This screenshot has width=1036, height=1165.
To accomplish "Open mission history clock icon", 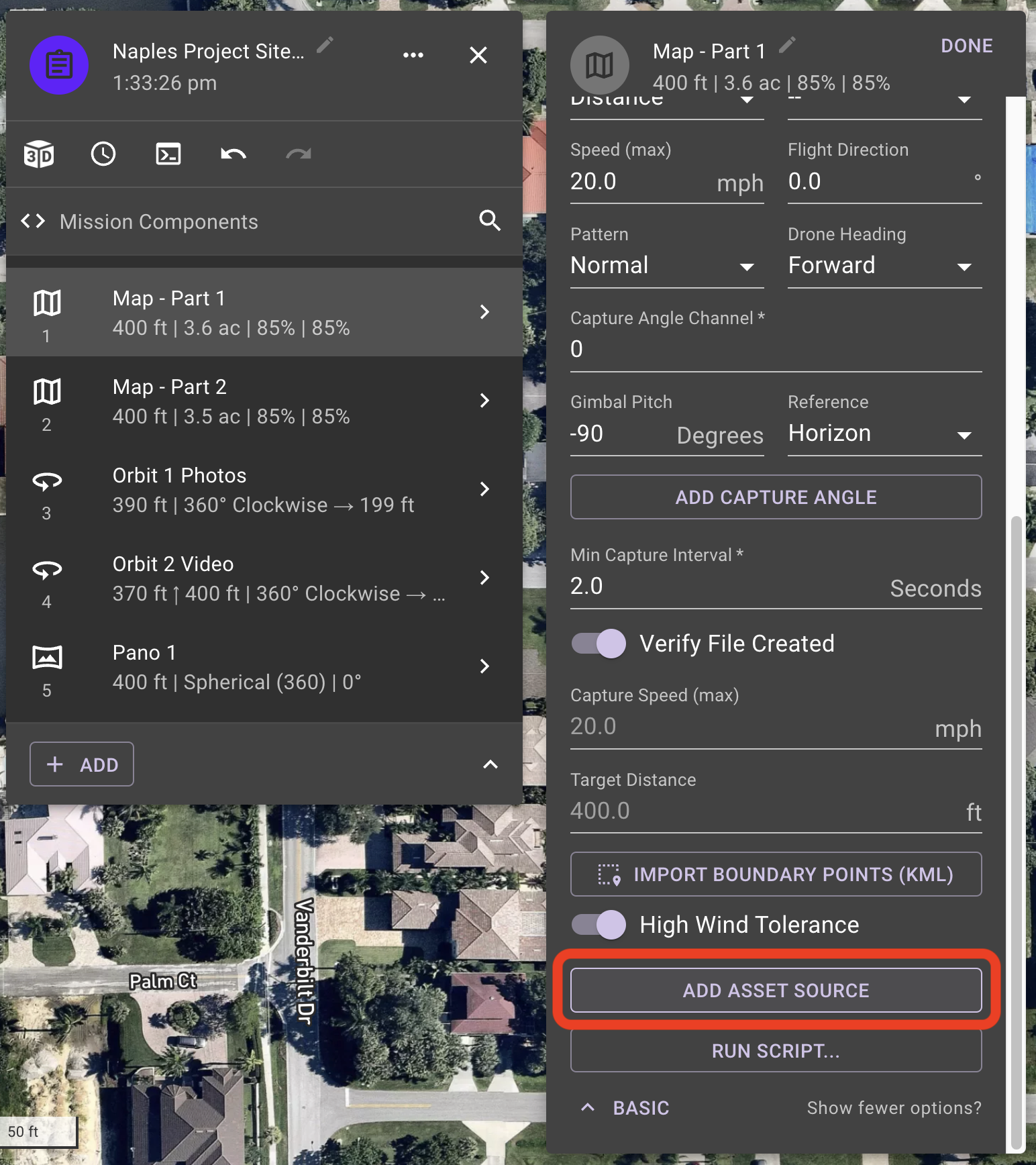I will pyautogui.click(x=103, y=154).
